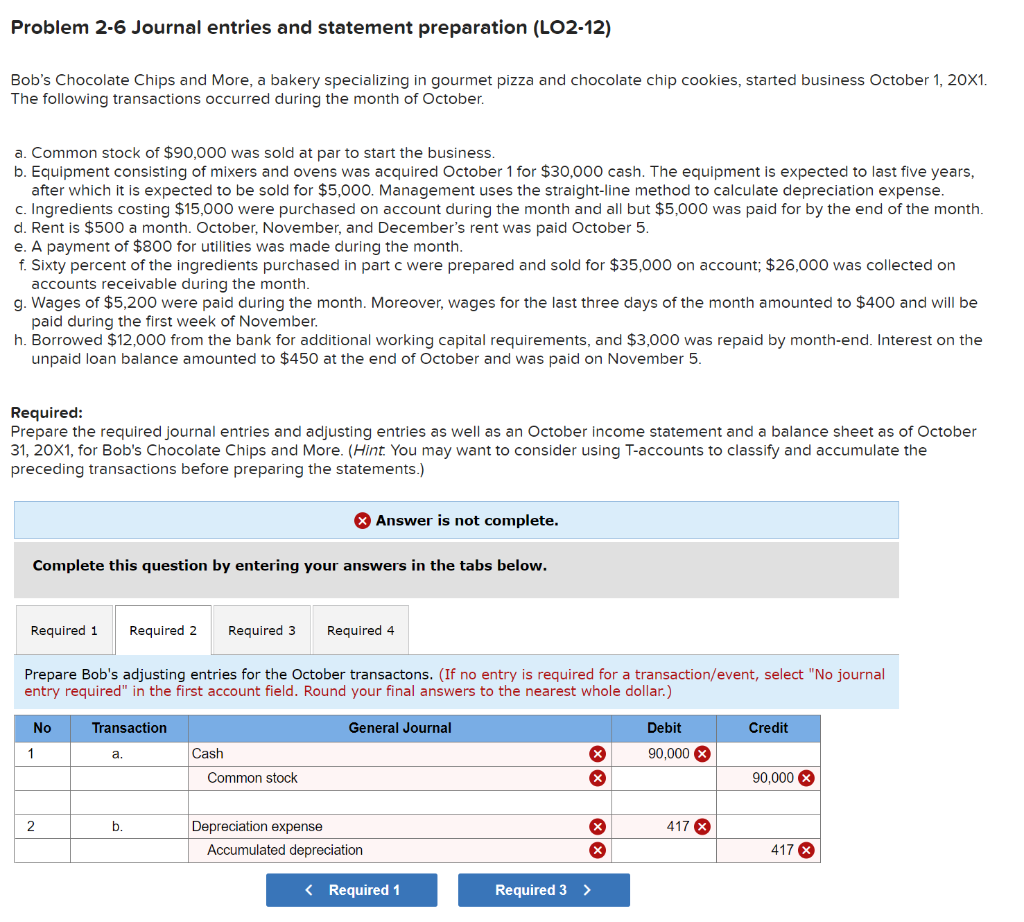Click the General Journal column header
Screen dimensions: 1024x922
click(400, 728)
